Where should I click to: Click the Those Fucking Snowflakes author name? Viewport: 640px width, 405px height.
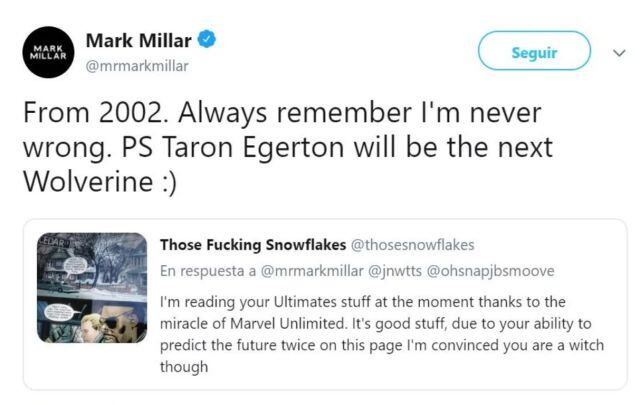[251, 245]
